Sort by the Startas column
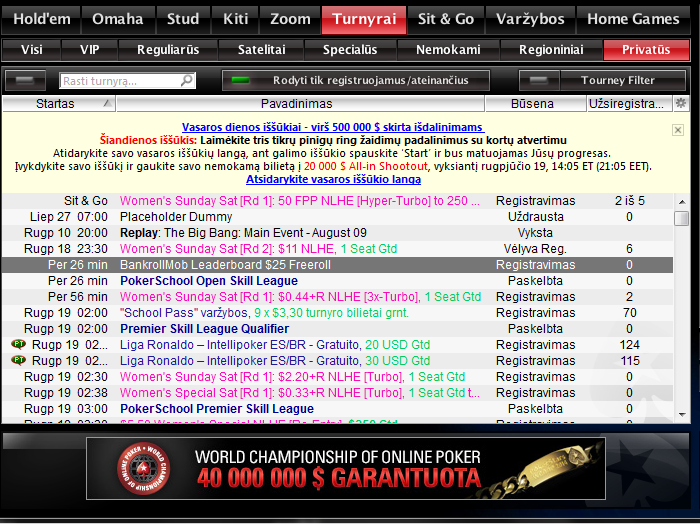Viewport: 700px width, 524px height. 58,104
